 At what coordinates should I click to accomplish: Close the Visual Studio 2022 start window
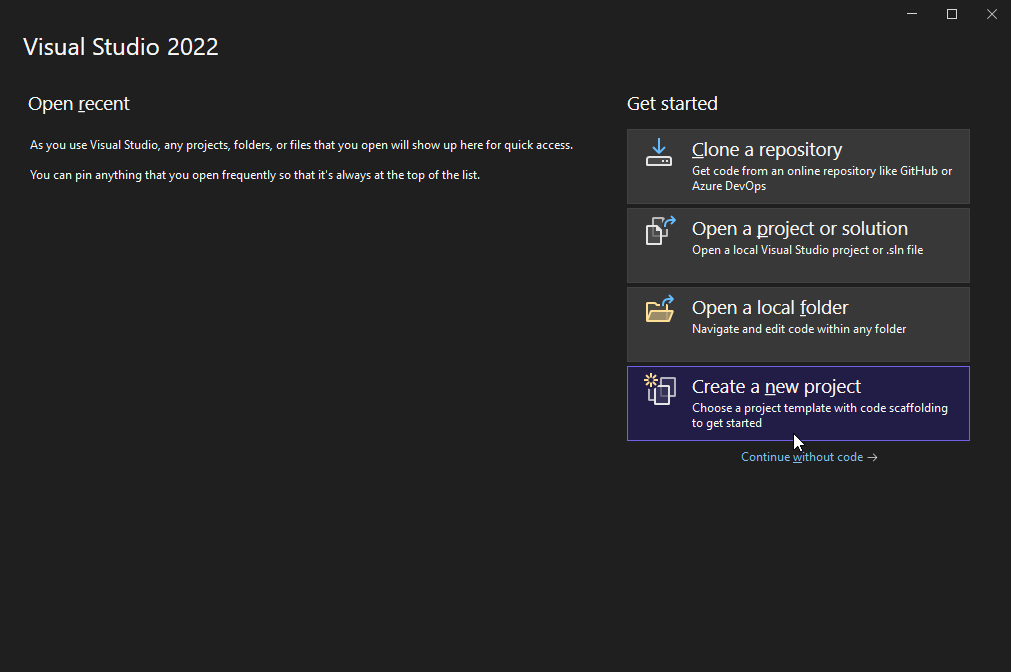992,14
